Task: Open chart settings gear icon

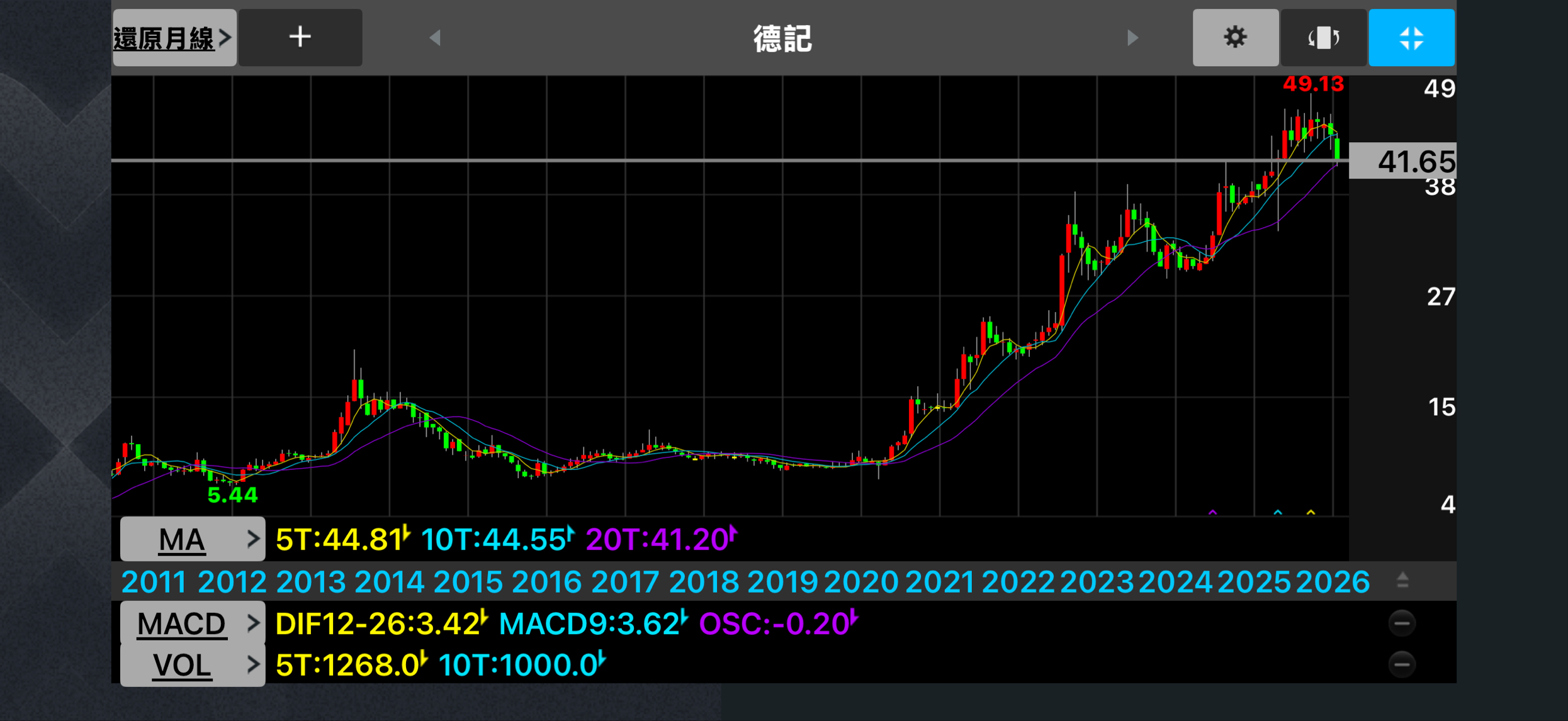Action: point(1235,38)
